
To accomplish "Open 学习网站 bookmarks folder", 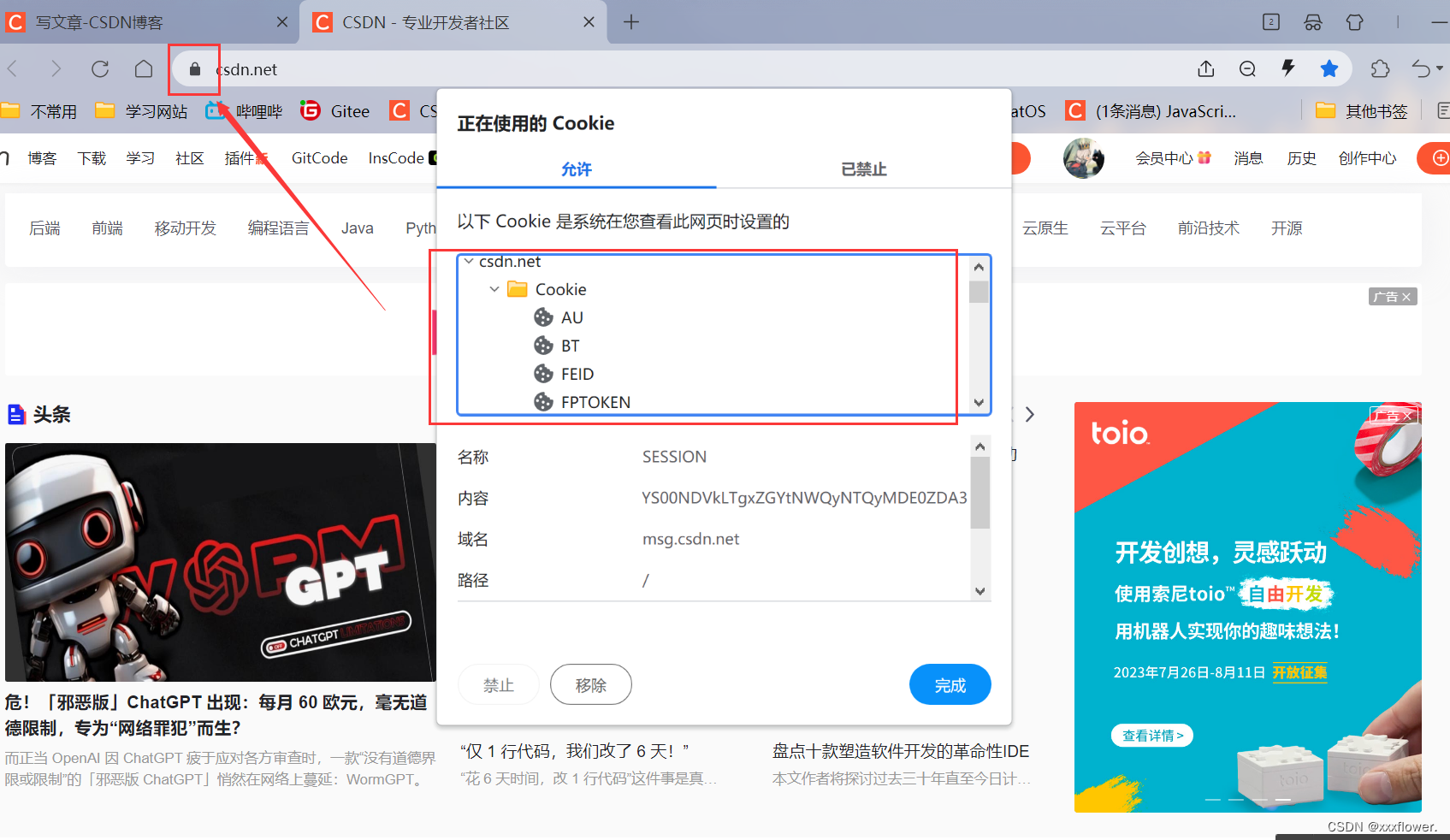I will point(141,111).
